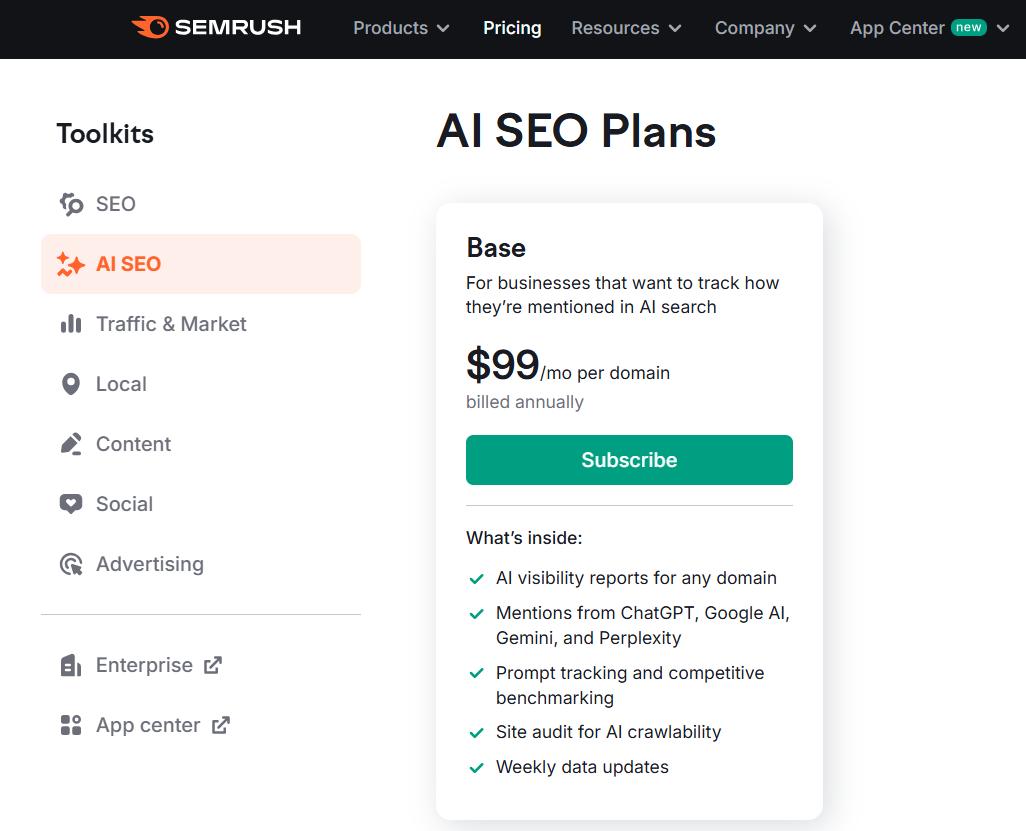Screen dimensions: 1026x831
Task: Click the AI SEO sparkles icon
Action: coord(70,263)
